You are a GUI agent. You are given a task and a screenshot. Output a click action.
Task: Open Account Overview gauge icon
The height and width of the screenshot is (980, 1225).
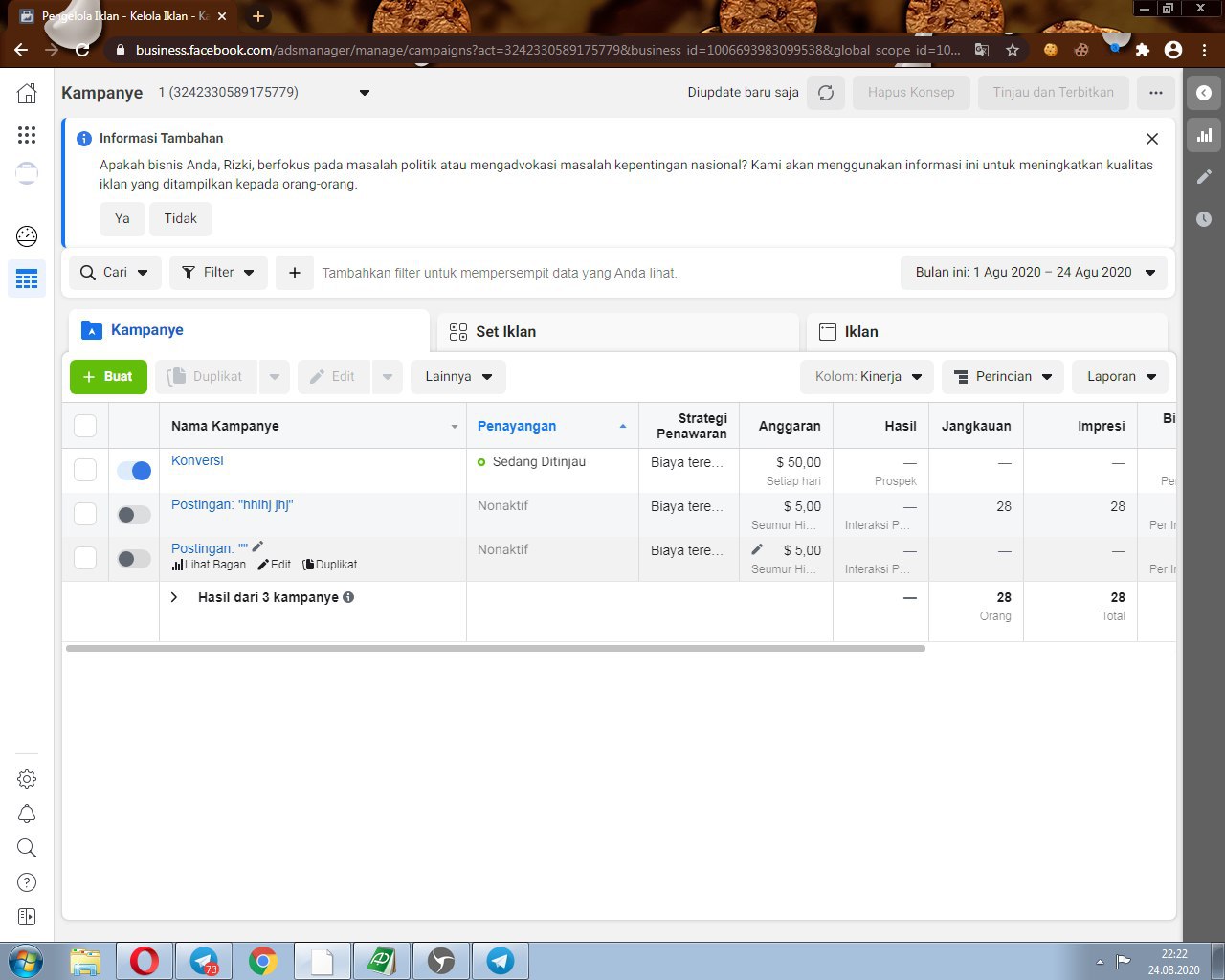tap(27, 235)
